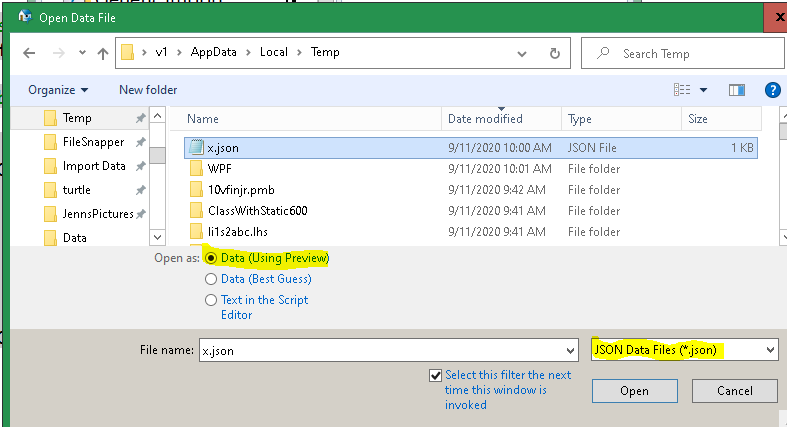Expand the File name history dropdown

pyautogui.click(x=570, y=350)
